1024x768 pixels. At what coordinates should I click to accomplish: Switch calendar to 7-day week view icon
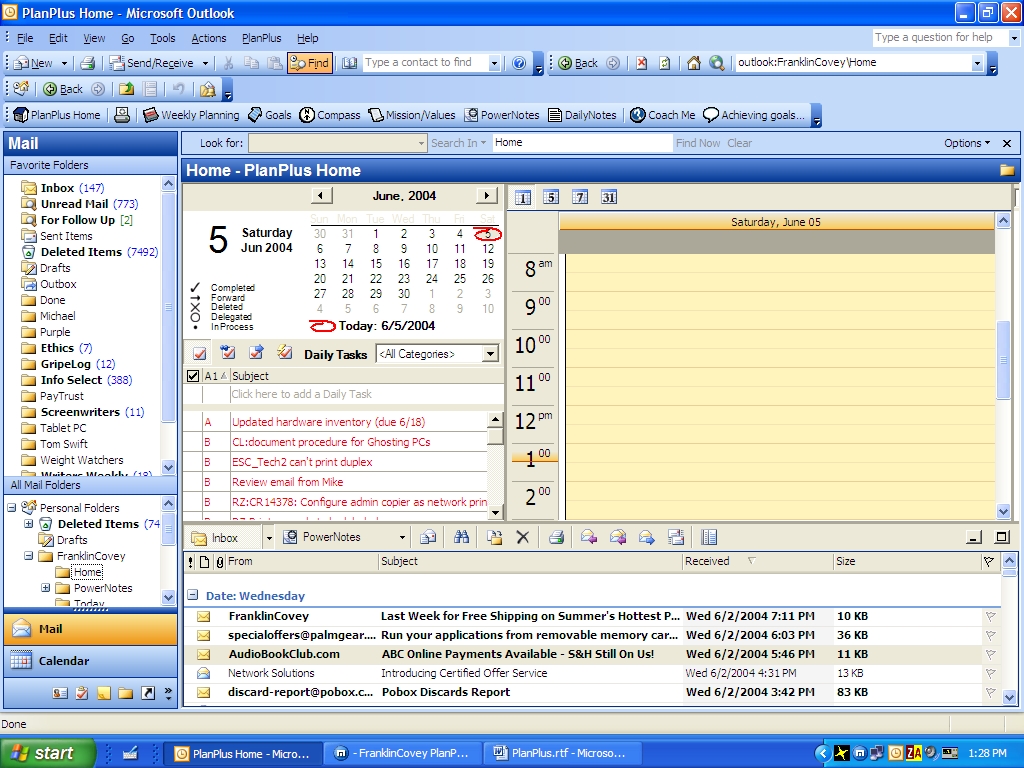pyautogui.click(x=579, y=197)
